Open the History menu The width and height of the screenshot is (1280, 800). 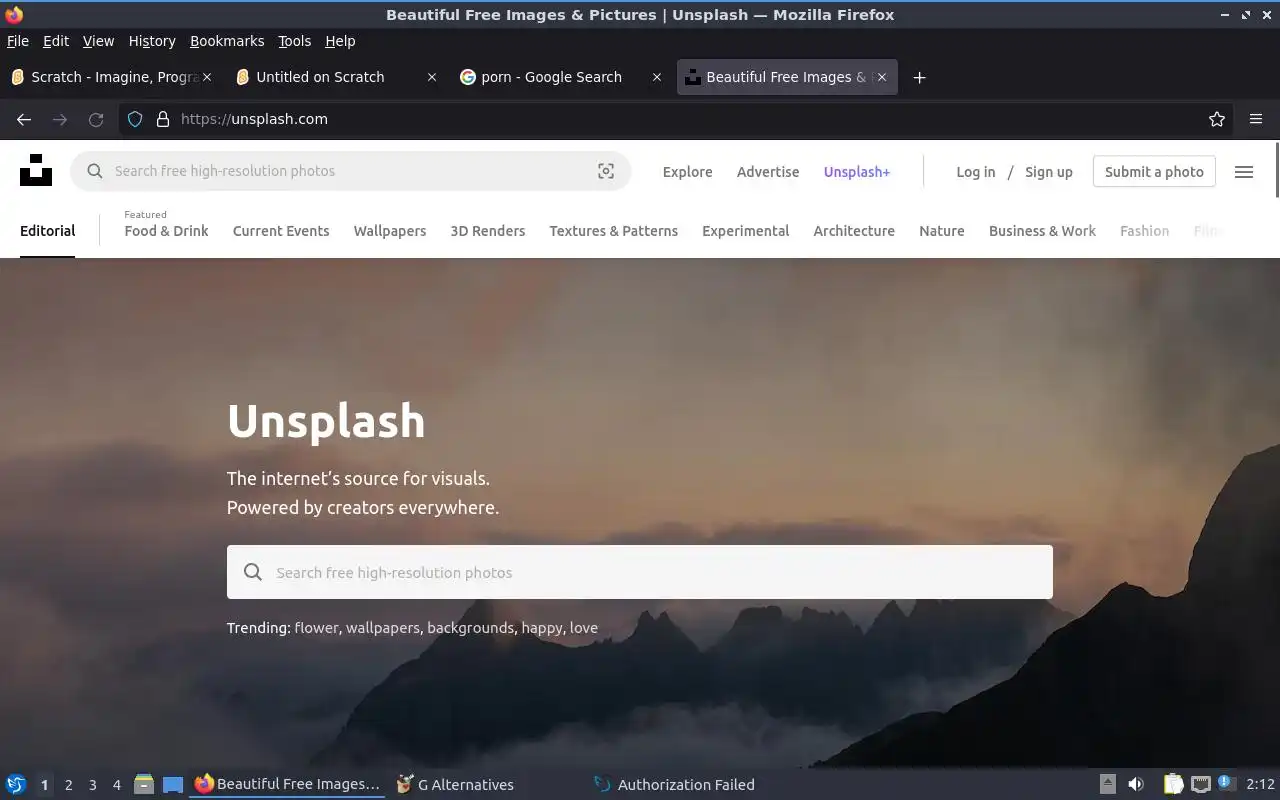[152, 41]
